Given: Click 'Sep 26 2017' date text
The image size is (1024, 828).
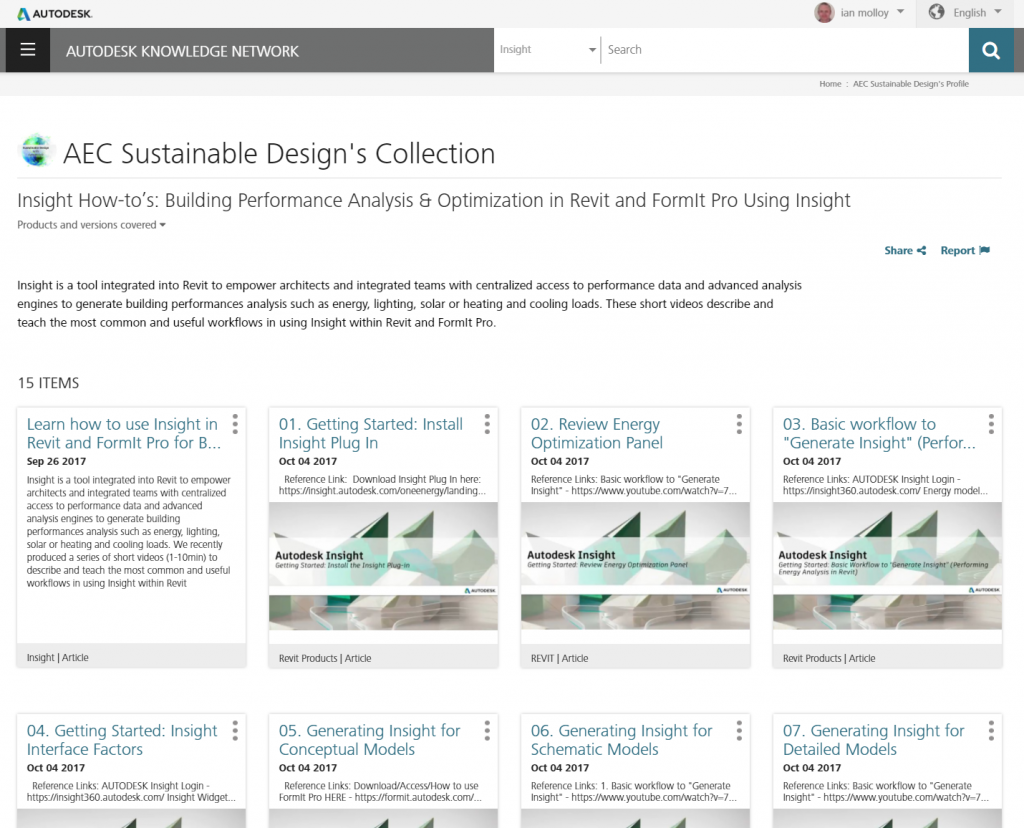Looking at the screenshot, I should (56, 461).
